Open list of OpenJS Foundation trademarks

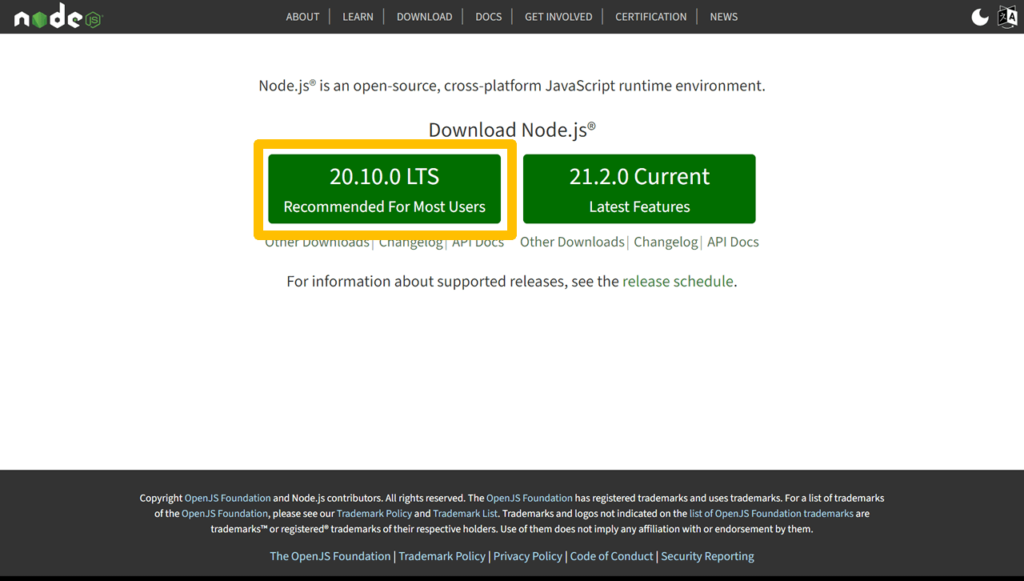coord(771,514)
